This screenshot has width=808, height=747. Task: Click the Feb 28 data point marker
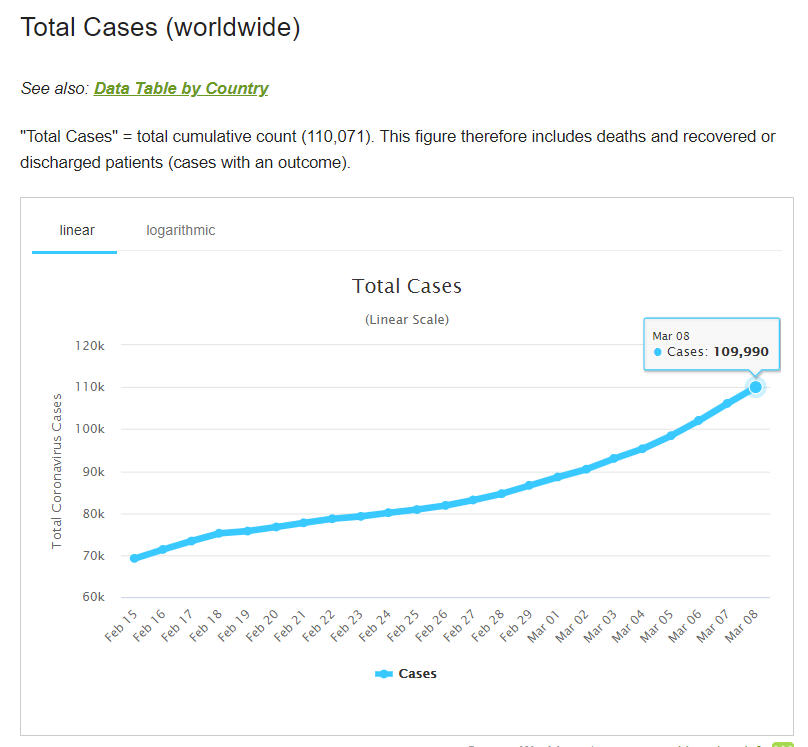(502, 494)
